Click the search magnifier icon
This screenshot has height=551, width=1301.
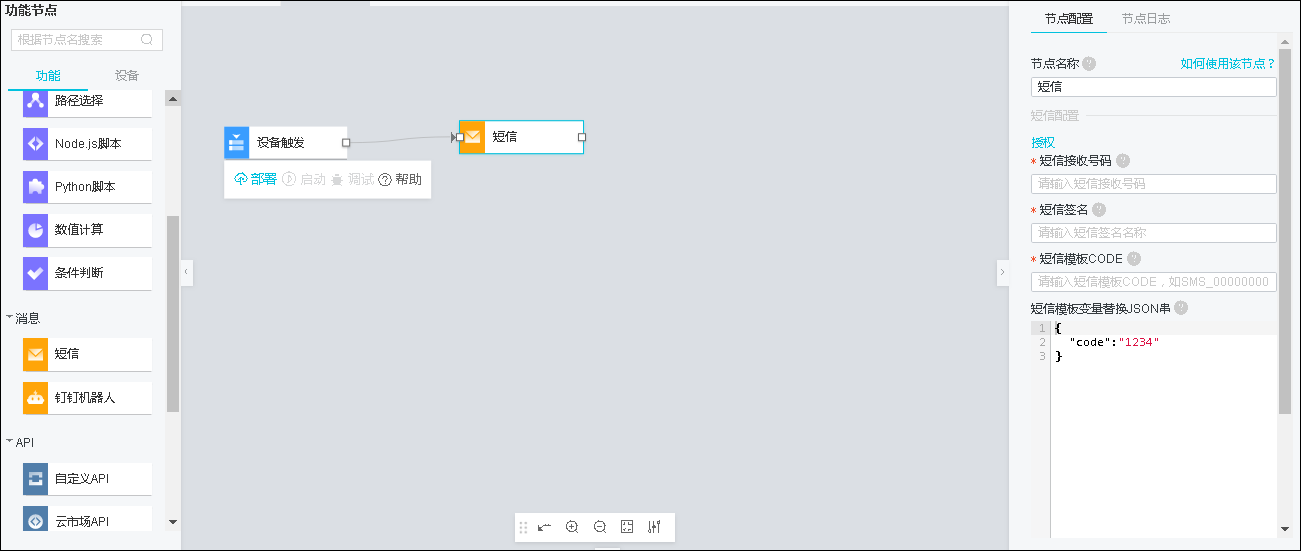(147, 40)
